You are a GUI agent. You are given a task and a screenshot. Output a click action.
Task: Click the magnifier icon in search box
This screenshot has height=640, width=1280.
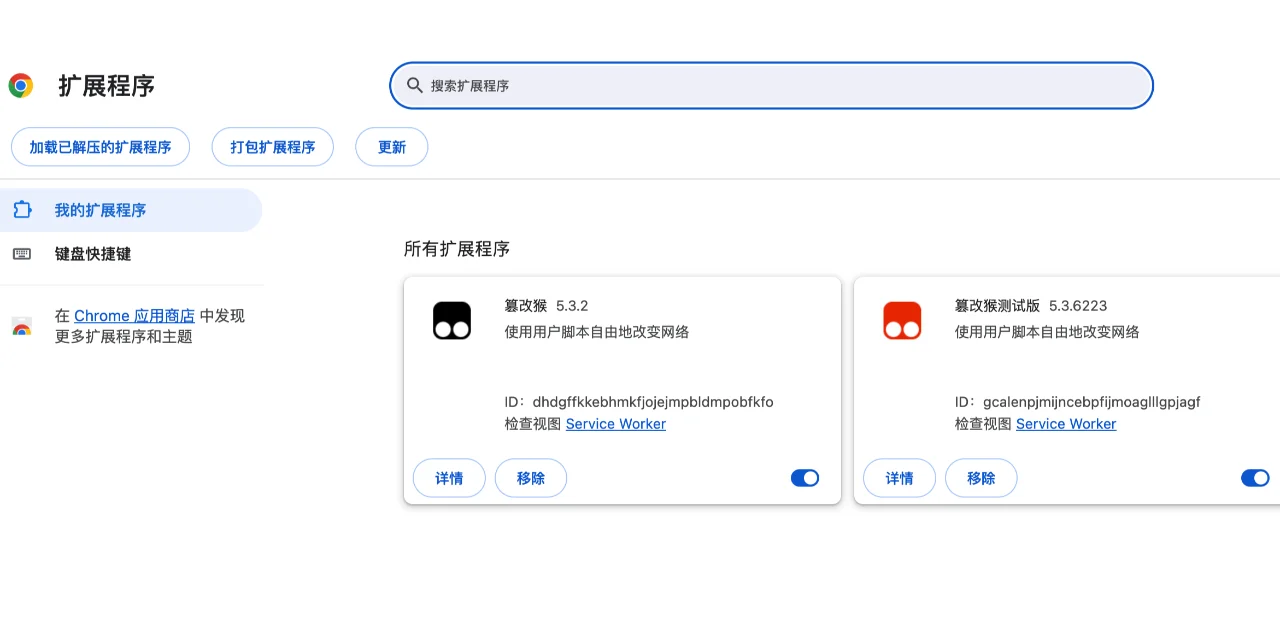pyautogui.click(x=414, y=85)
